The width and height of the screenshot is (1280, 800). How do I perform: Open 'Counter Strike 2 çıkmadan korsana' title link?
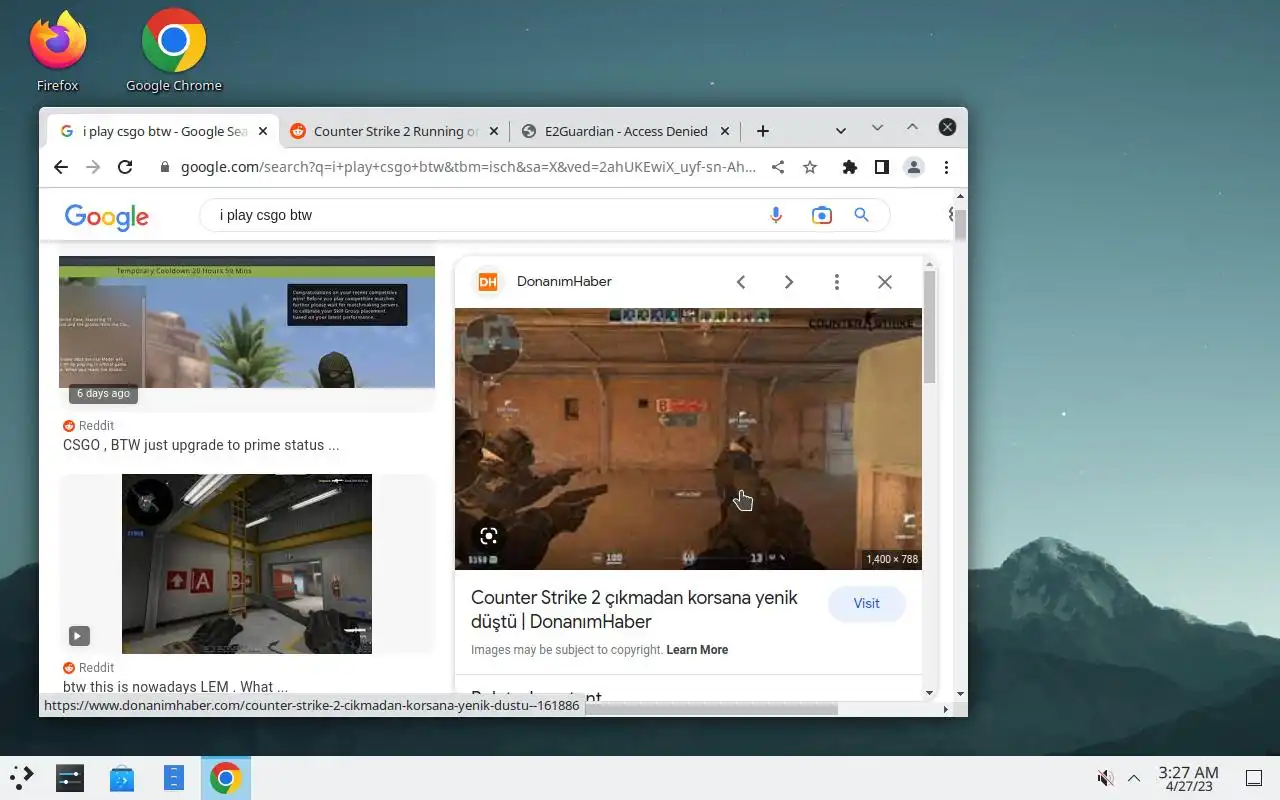tap(634, 609)
